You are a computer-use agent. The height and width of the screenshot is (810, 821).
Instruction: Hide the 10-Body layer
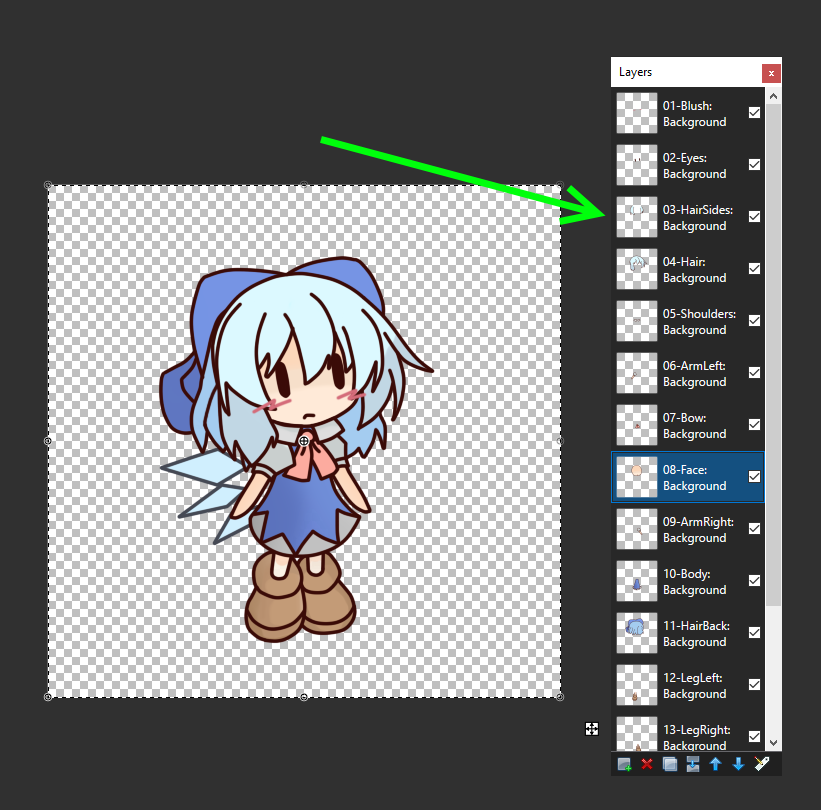tap(755, 580)
